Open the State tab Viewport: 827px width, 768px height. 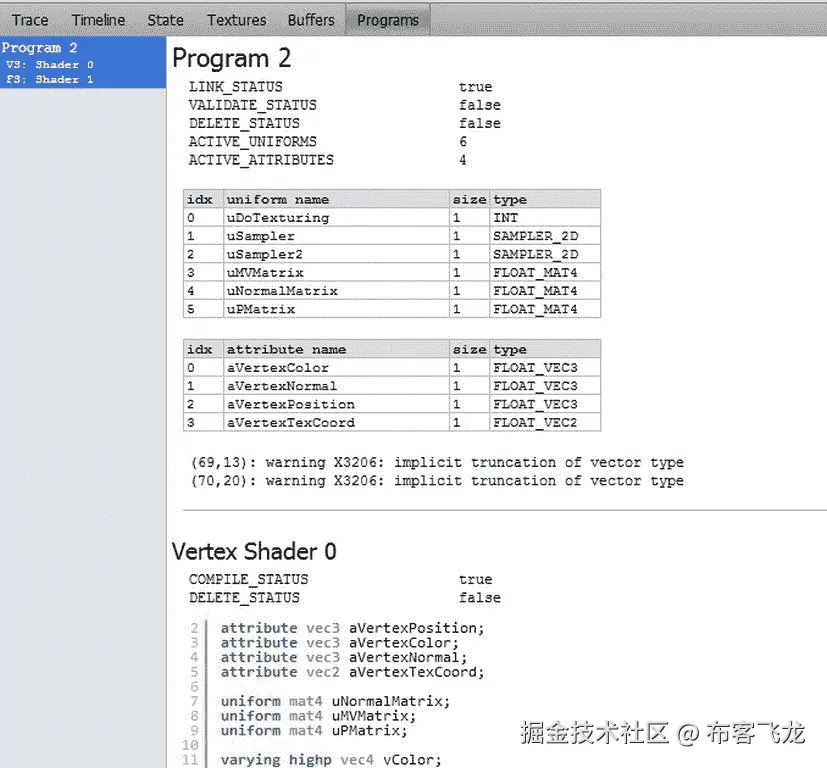166,20
